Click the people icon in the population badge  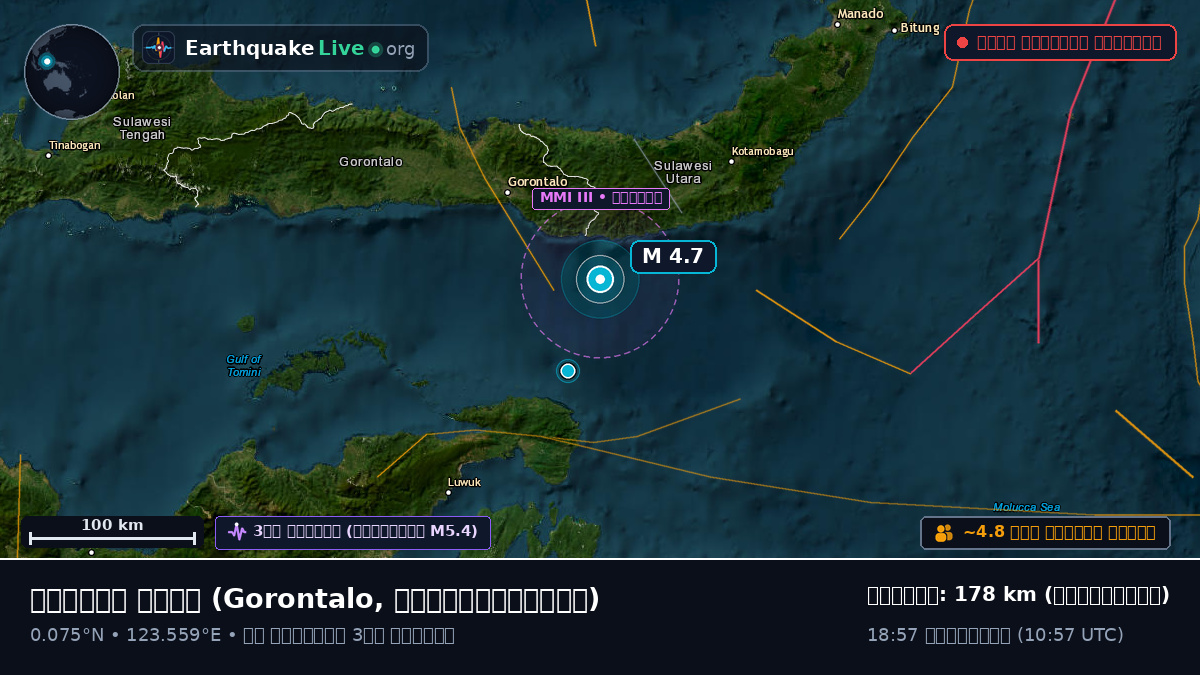tap(944, 533)
